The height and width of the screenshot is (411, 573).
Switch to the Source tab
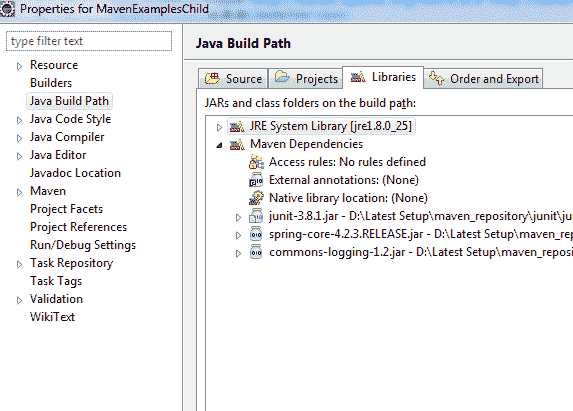point(233,79)
